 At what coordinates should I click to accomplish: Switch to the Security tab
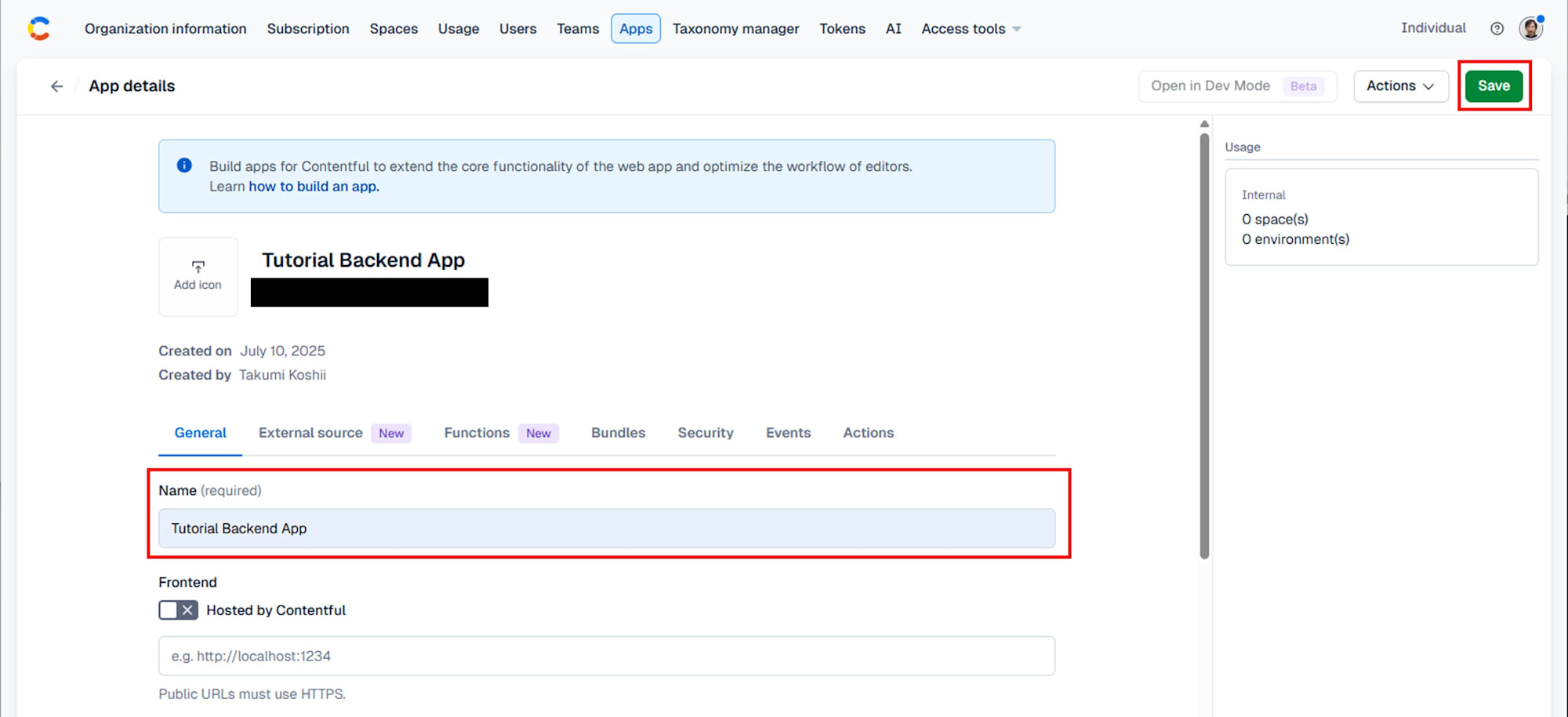pos(706,433)
